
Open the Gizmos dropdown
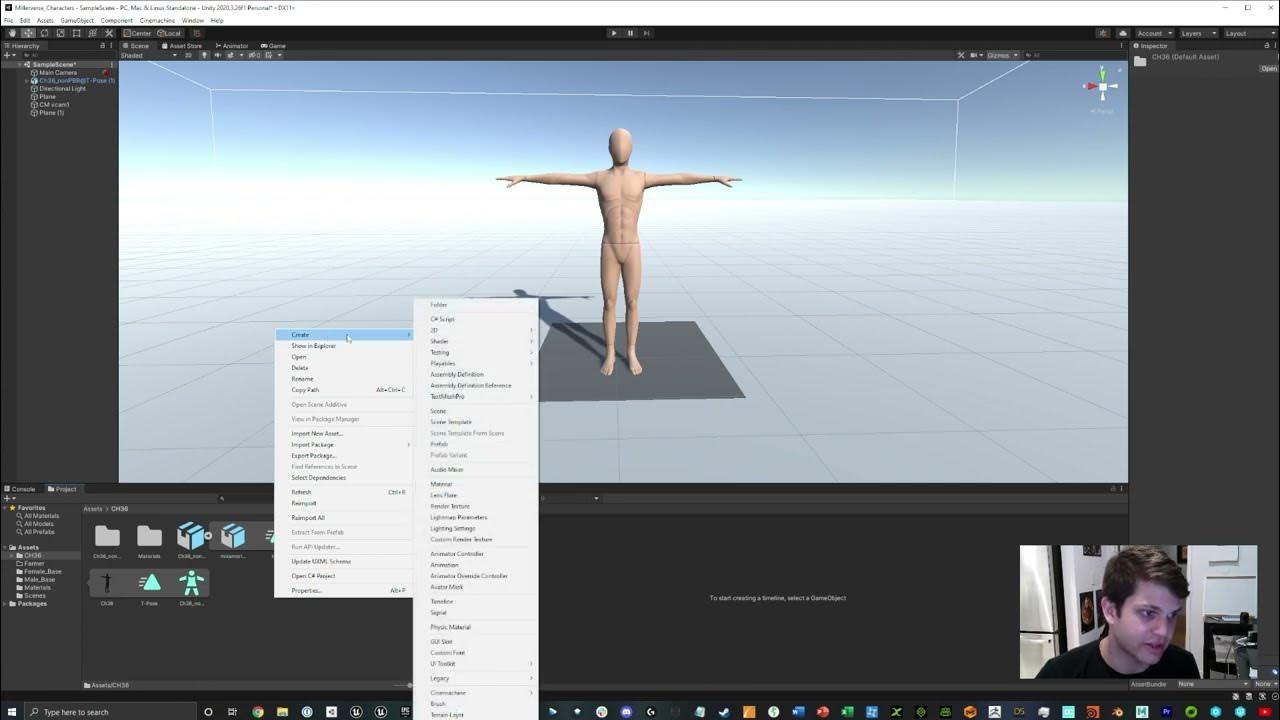1002,55
